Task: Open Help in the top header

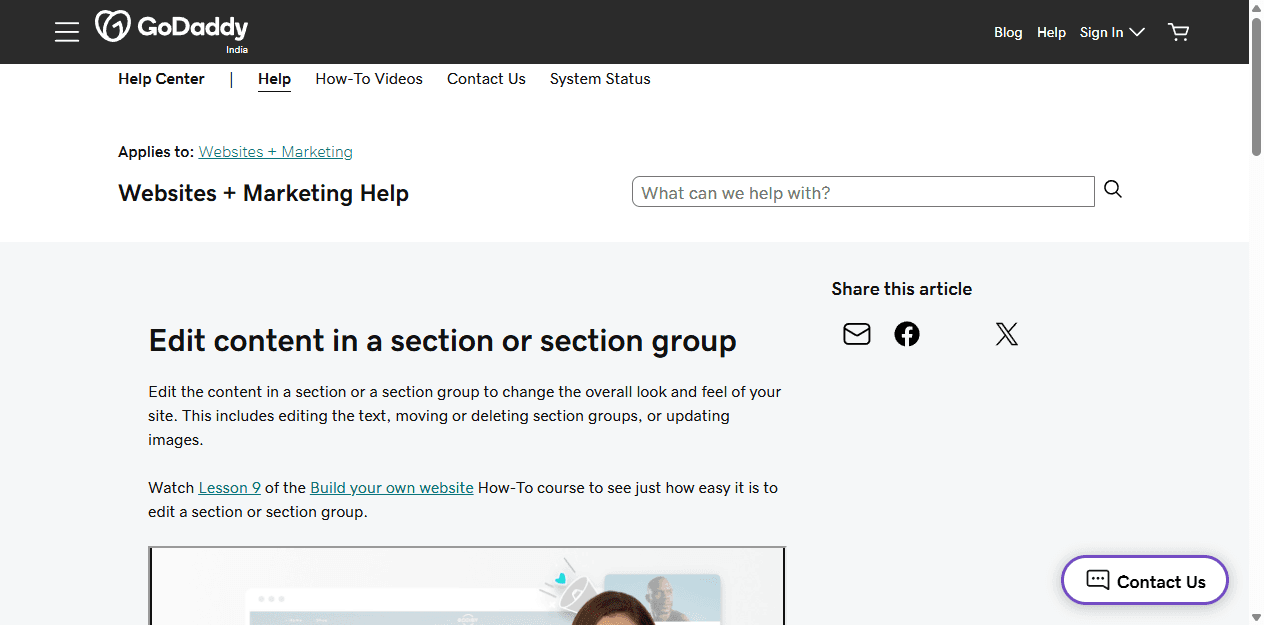Action: (x=1051, y=32)
